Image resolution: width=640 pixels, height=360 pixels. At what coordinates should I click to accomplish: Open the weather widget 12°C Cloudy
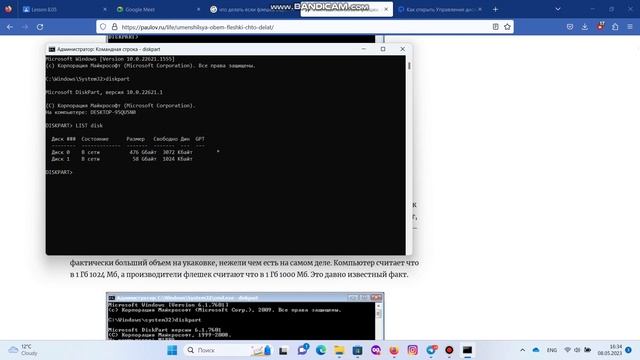[x=24, y=350]
